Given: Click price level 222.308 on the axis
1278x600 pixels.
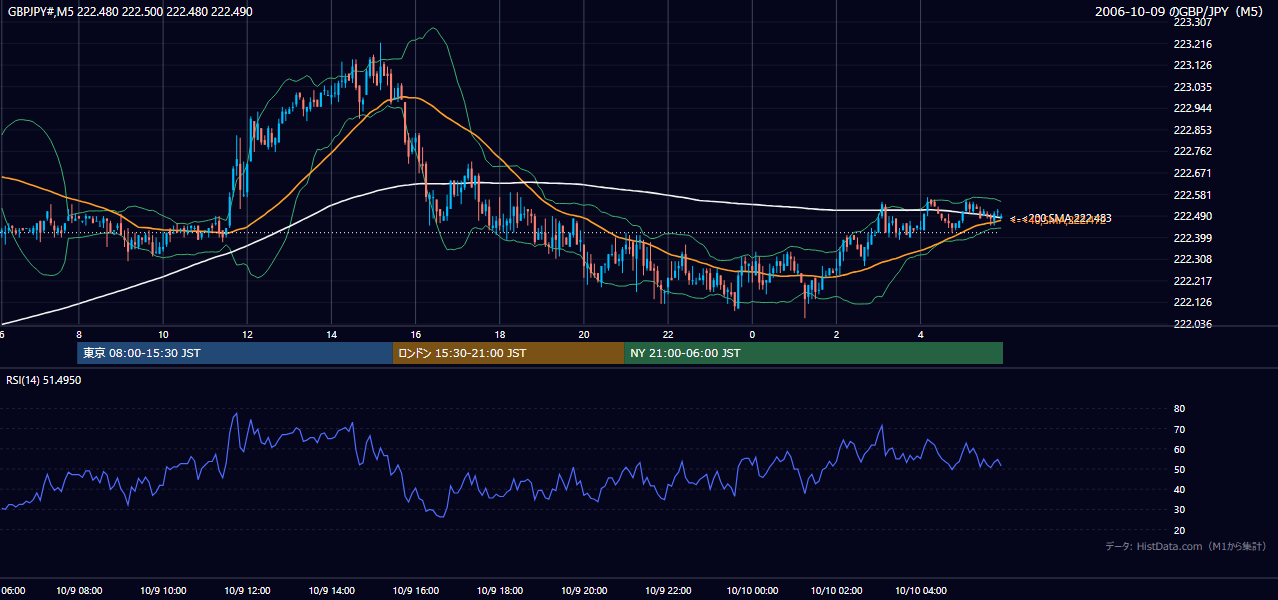Looking at the screenshot, I should tap(1192, 259).
